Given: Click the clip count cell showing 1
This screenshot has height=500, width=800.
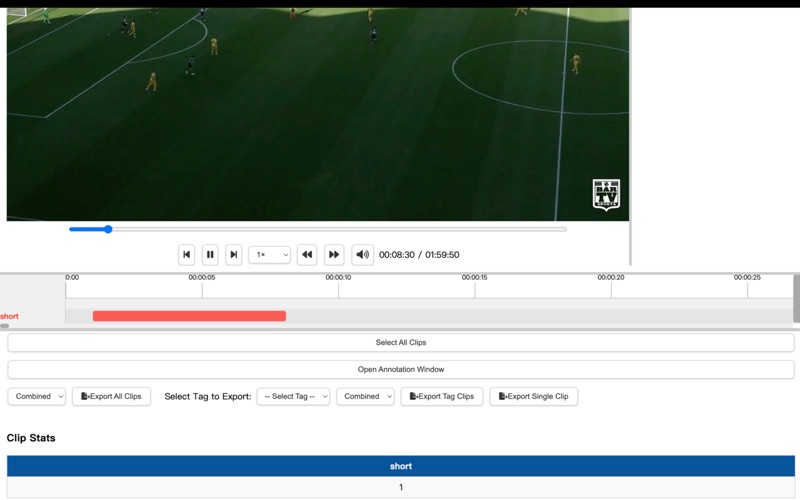Looking at the screenshot, I should coord(401,487).
